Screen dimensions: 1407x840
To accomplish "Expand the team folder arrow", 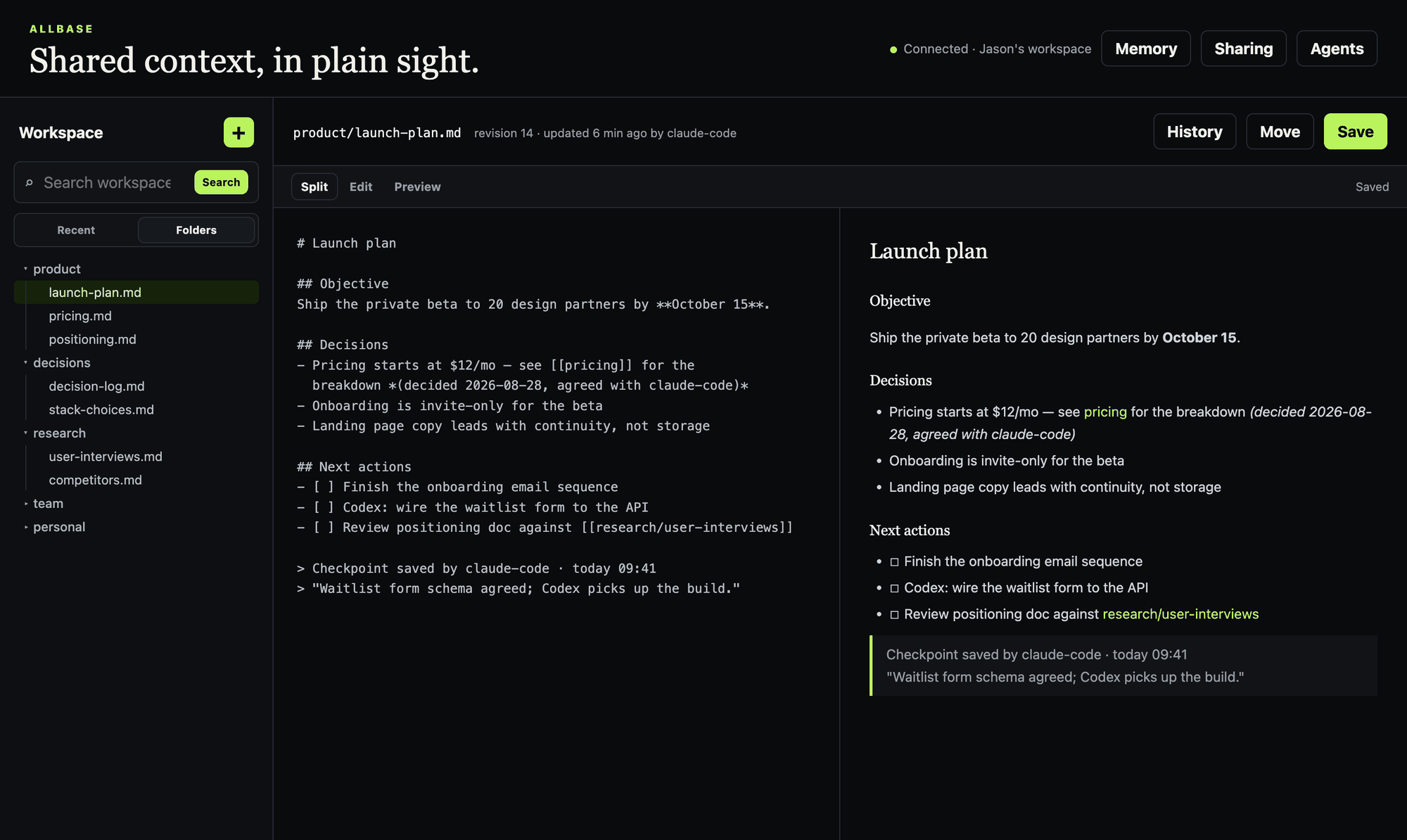I will [25, 504].
